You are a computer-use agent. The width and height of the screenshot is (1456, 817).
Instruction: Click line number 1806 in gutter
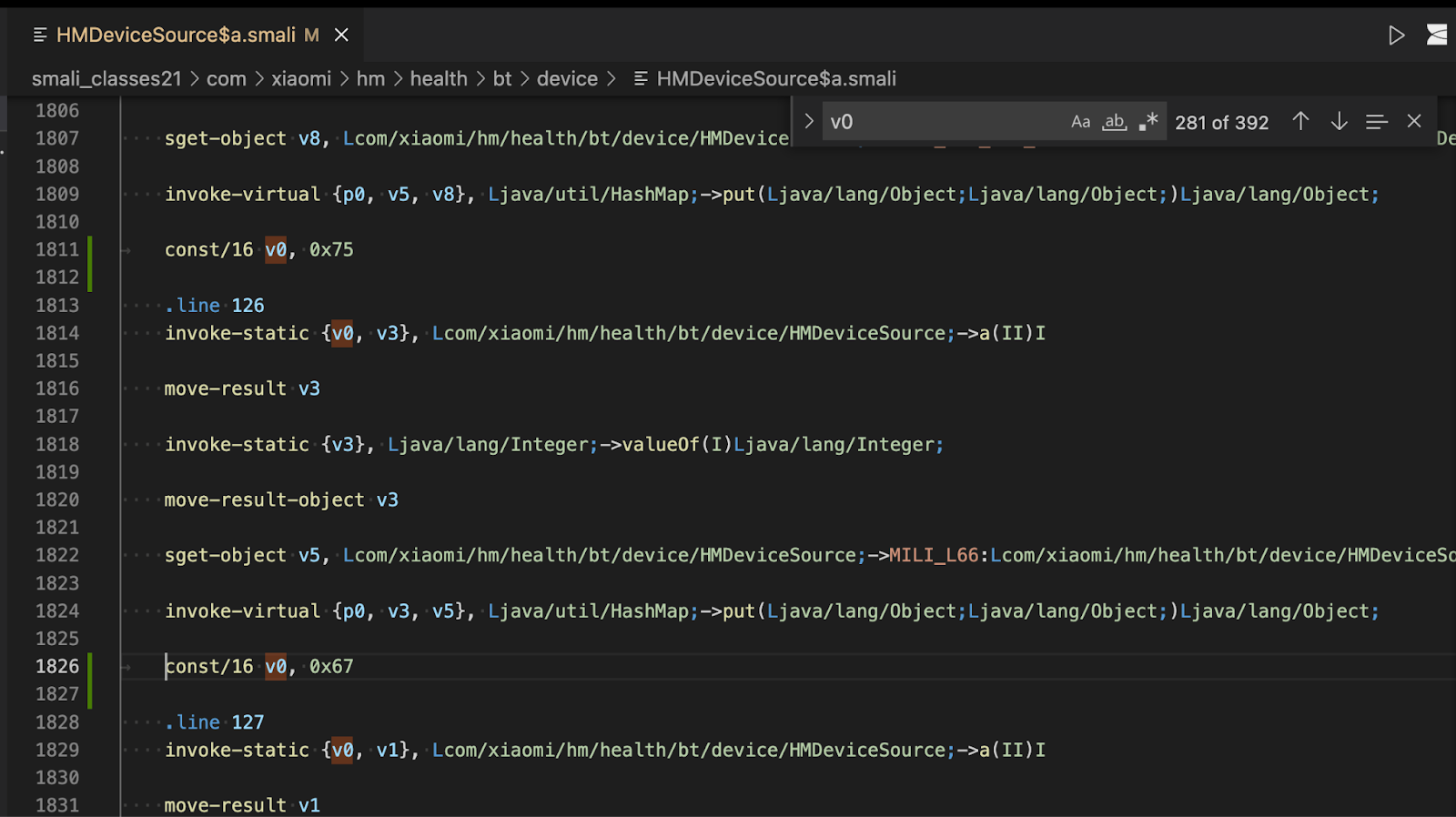pyautogui.click(x=57, y=110)
